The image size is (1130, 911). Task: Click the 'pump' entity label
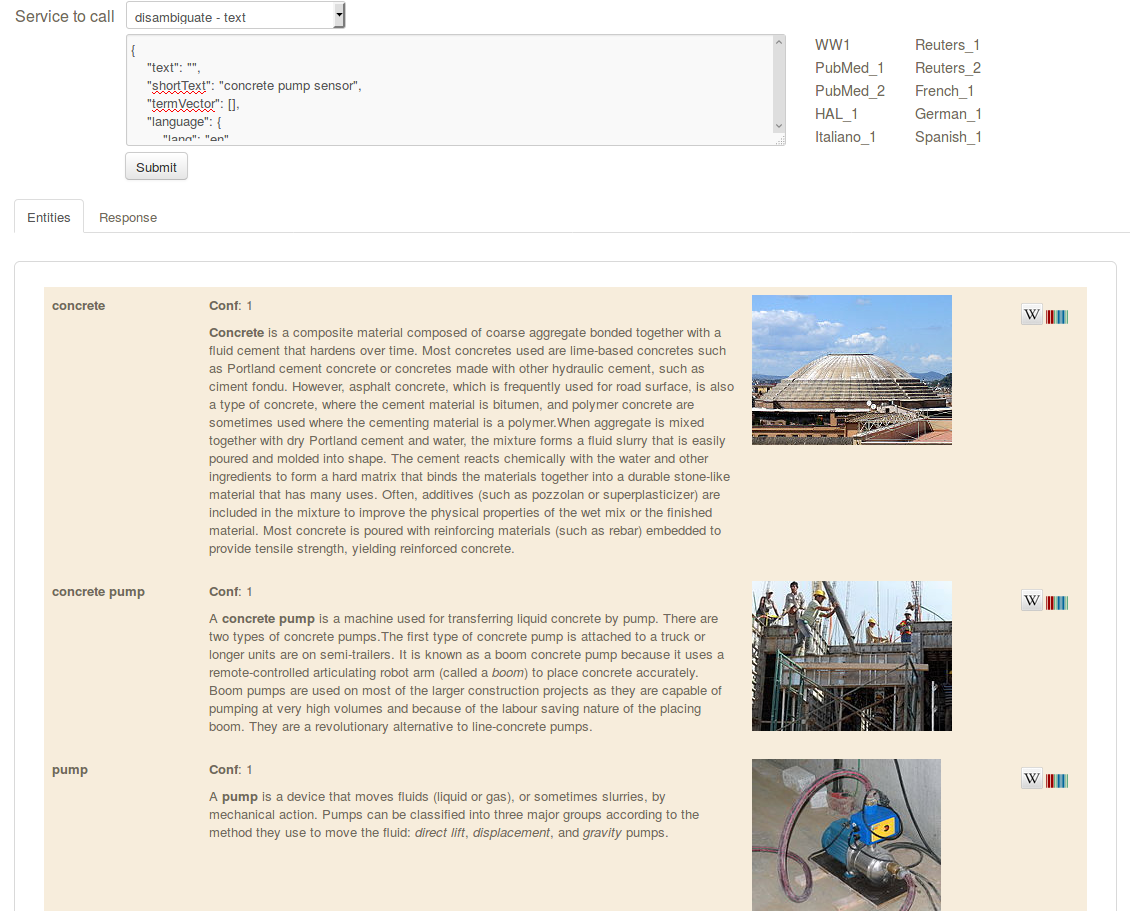[x=70, y=770]
